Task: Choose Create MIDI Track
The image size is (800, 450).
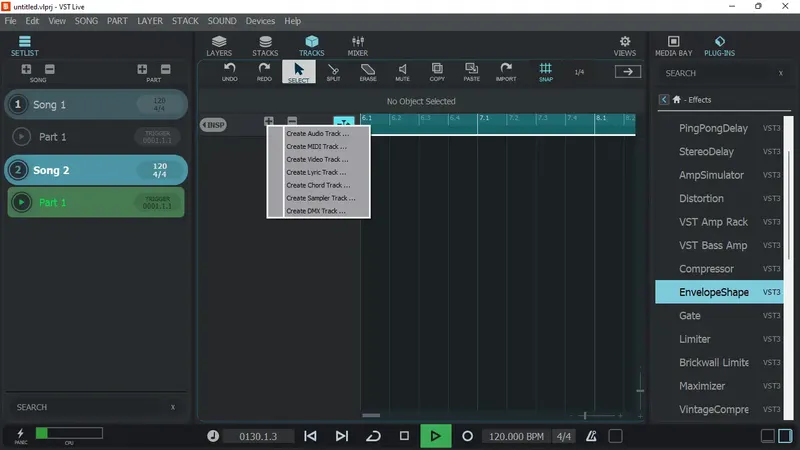Action: [316, 146]
